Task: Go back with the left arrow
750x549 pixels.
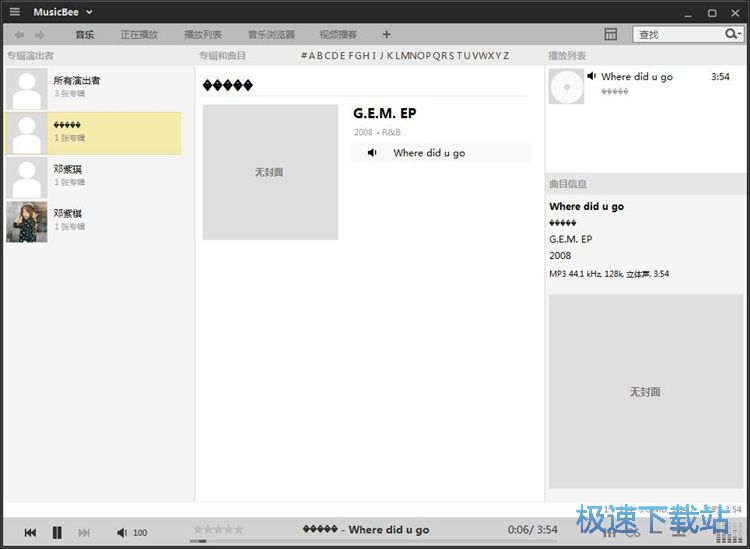Action: click(19, 34)
